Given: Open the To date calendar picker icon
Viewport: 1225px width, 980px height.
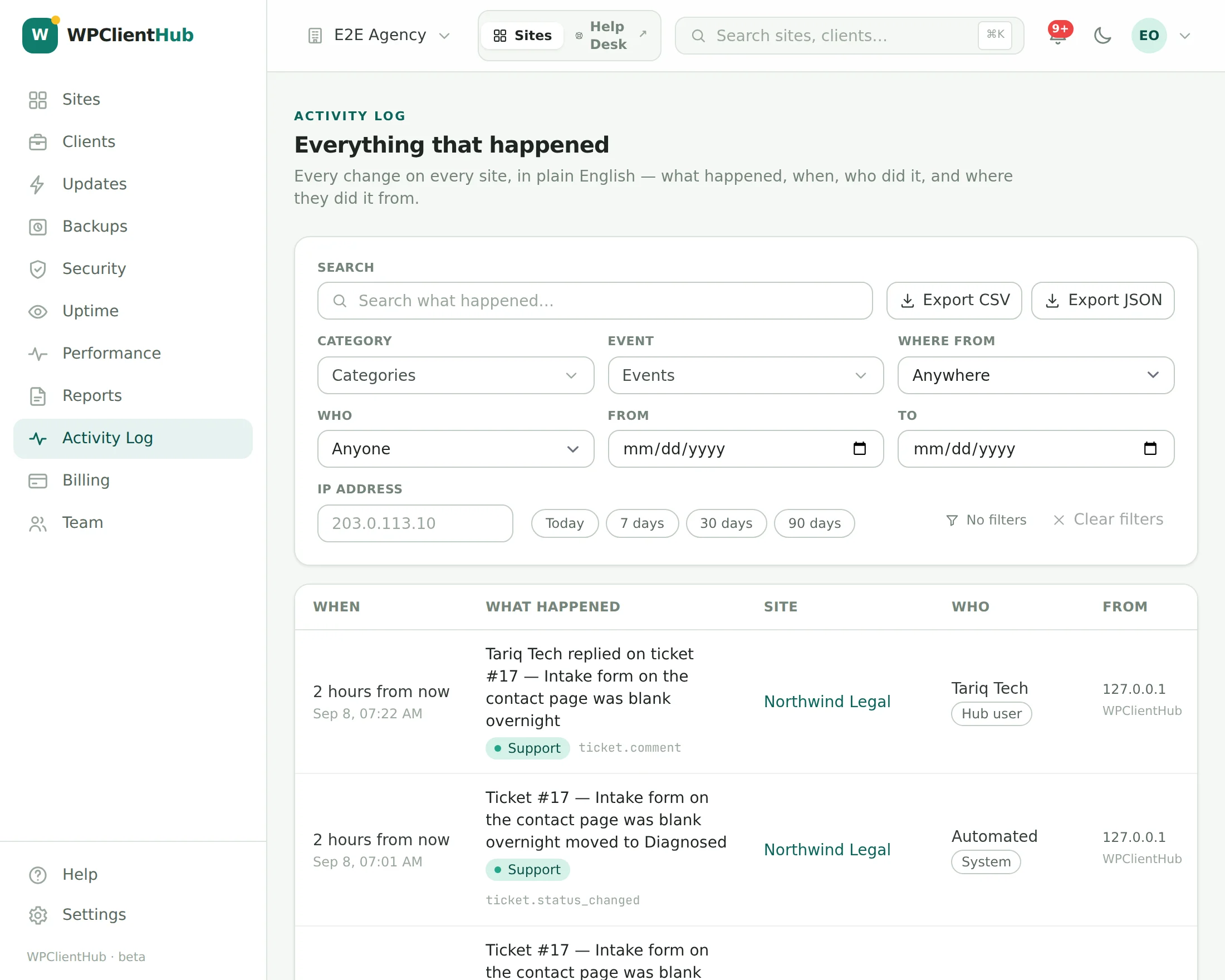Looking at the screenshot, I should 1150,449.
